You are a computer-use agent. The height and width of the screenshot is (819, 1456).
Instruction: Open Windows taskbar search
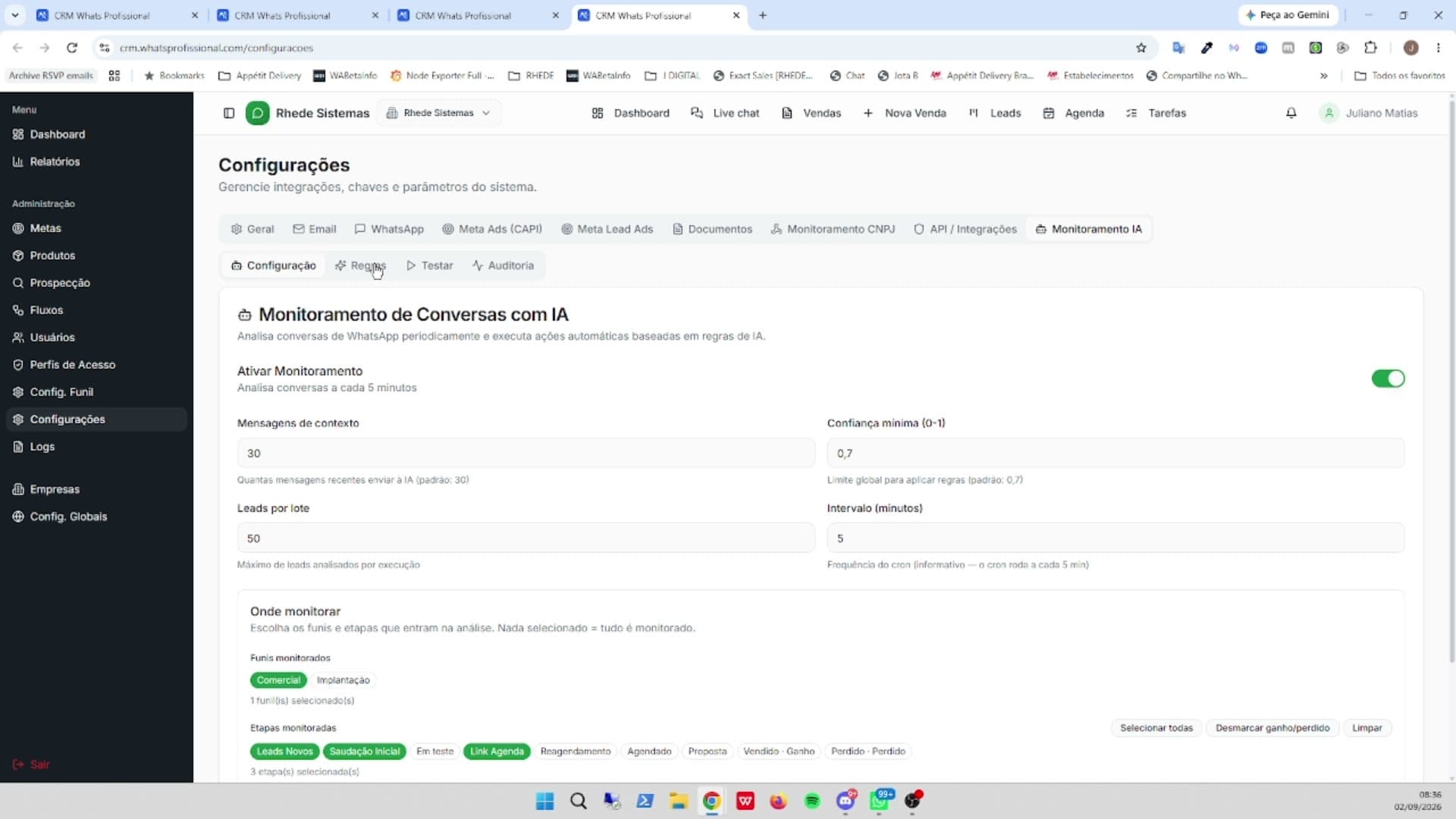579,801
